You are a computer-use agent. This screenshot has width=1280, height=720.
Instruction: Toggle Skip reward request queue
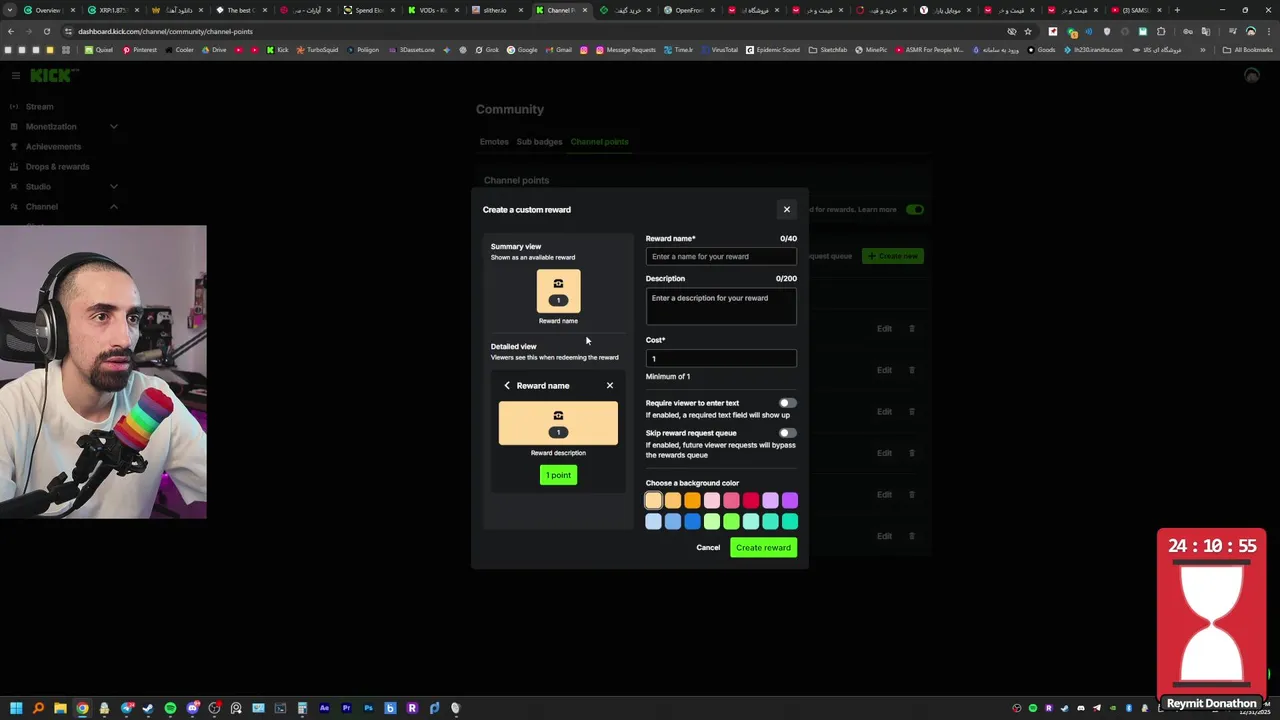click(787, 433)
